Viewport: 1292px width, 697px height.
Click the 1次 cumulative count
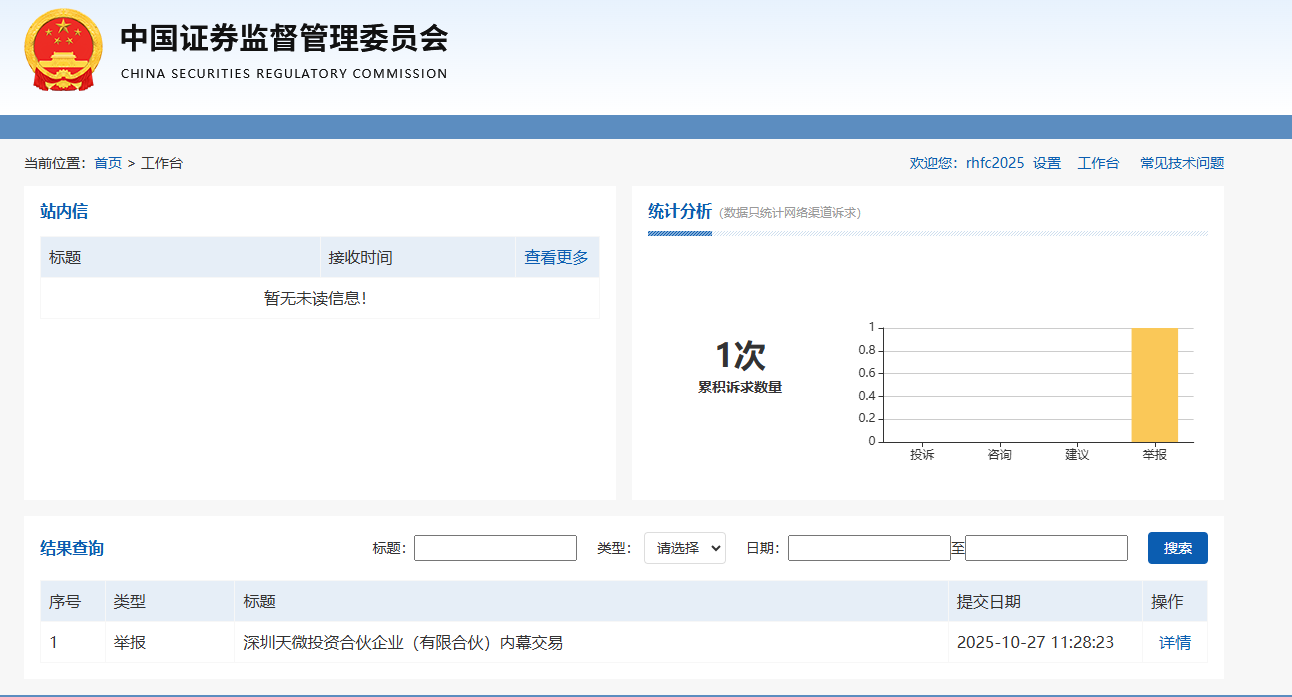coord(740,356)
